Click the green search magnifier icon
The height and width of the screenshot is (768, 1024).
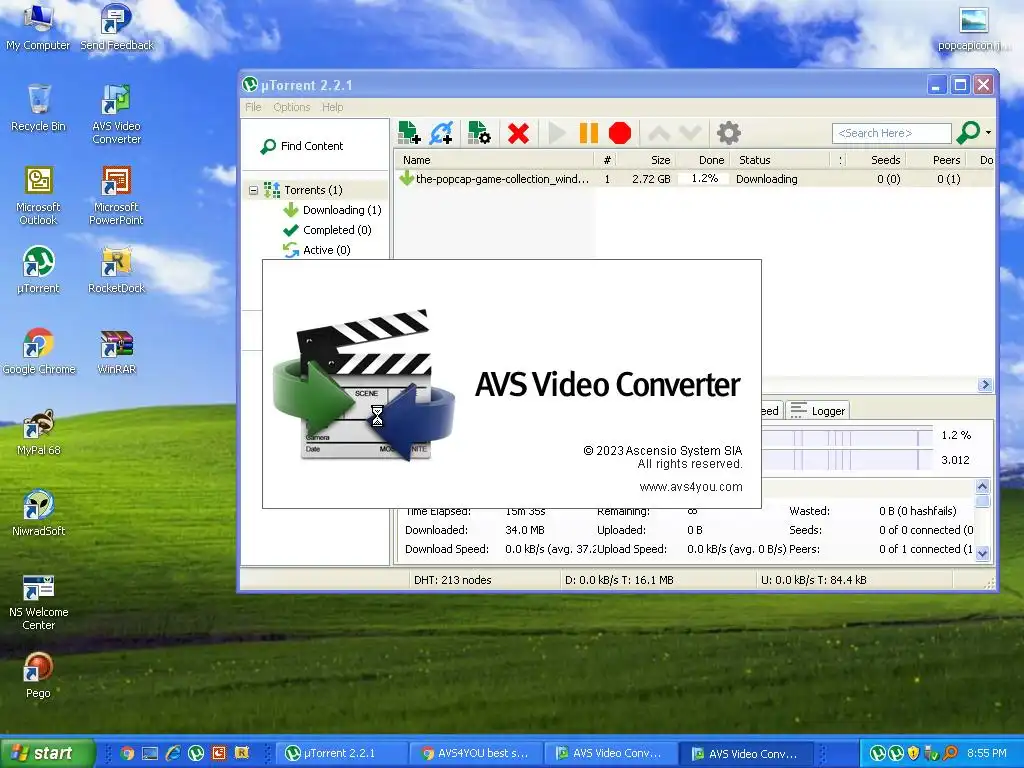point(968,133)
